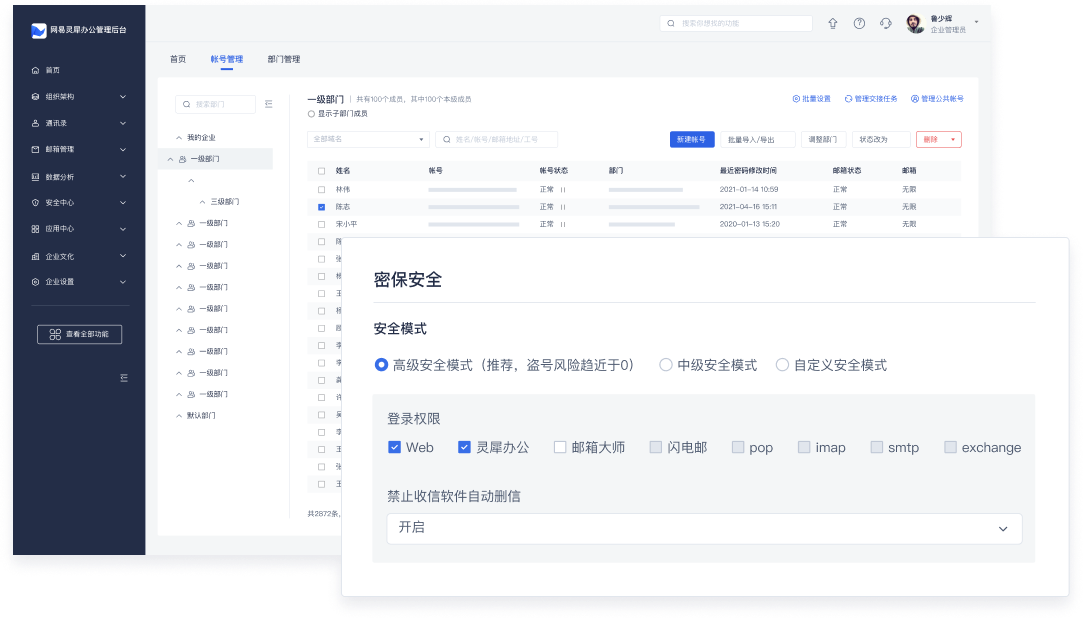Click the collapse icon beside department search box
This screenshot has width=1083, height=618.
[268, 104]
